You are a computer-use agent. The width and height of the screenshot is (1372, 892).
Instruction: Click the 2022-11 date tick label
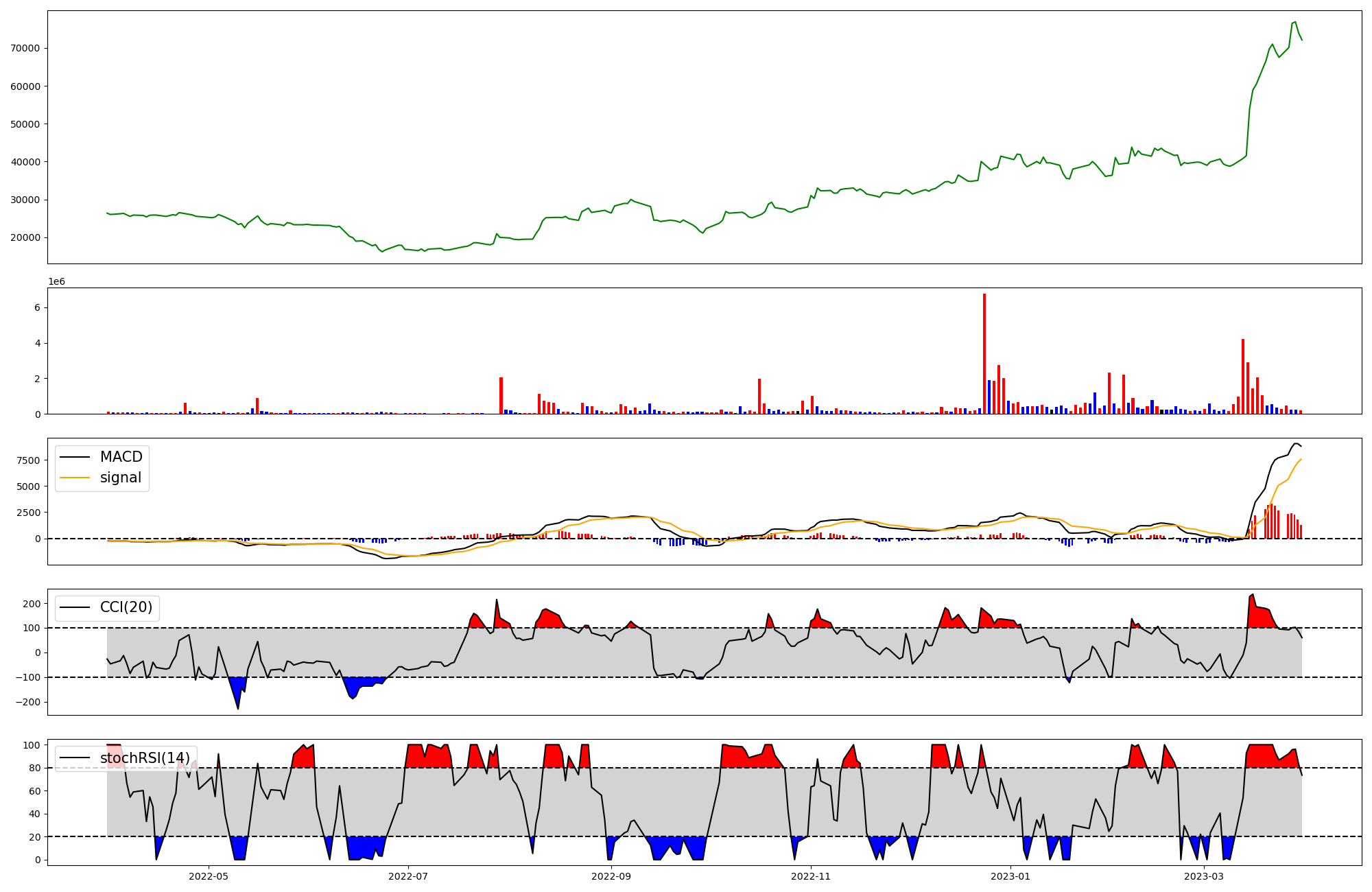pyautogui.click(x=811, y=876)
